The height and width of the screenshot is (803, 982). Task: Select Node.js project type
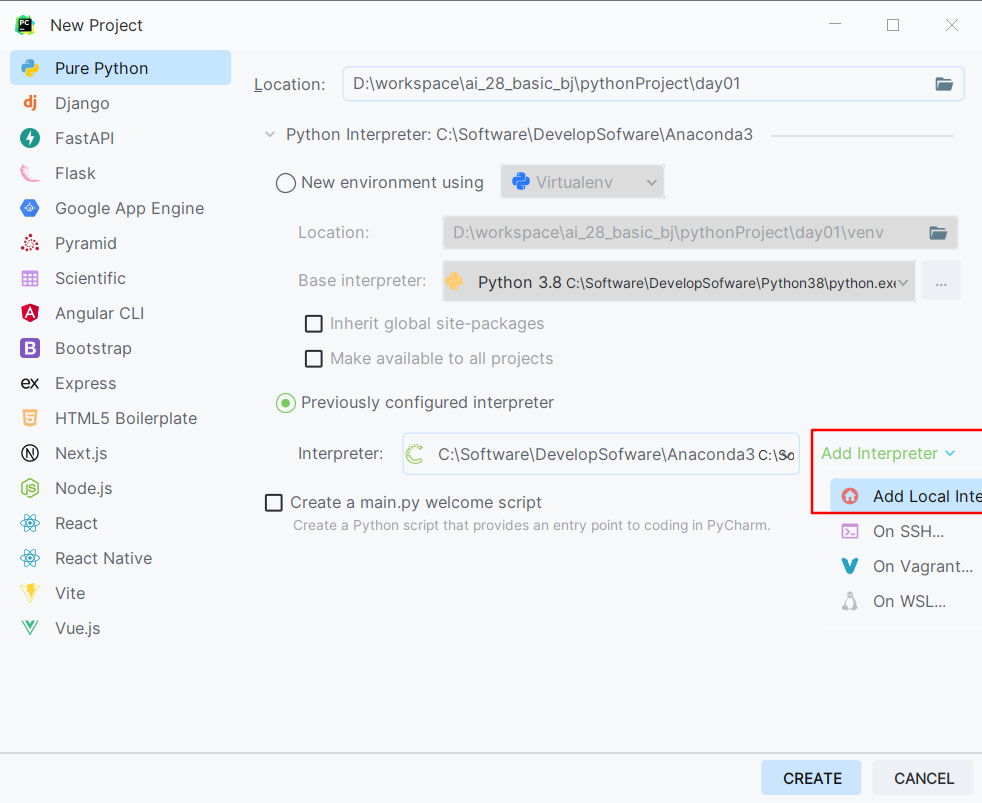click(x=120, y=488)
